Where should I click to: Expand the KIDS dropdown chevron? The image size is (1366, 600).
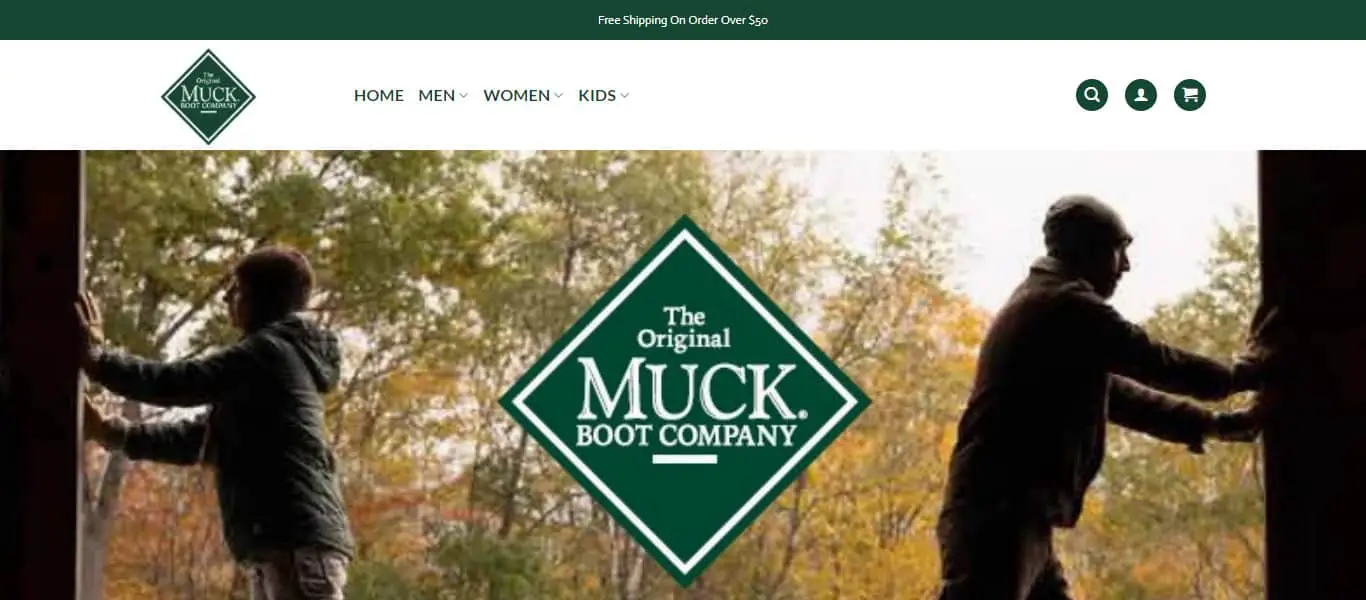[624, 96]
